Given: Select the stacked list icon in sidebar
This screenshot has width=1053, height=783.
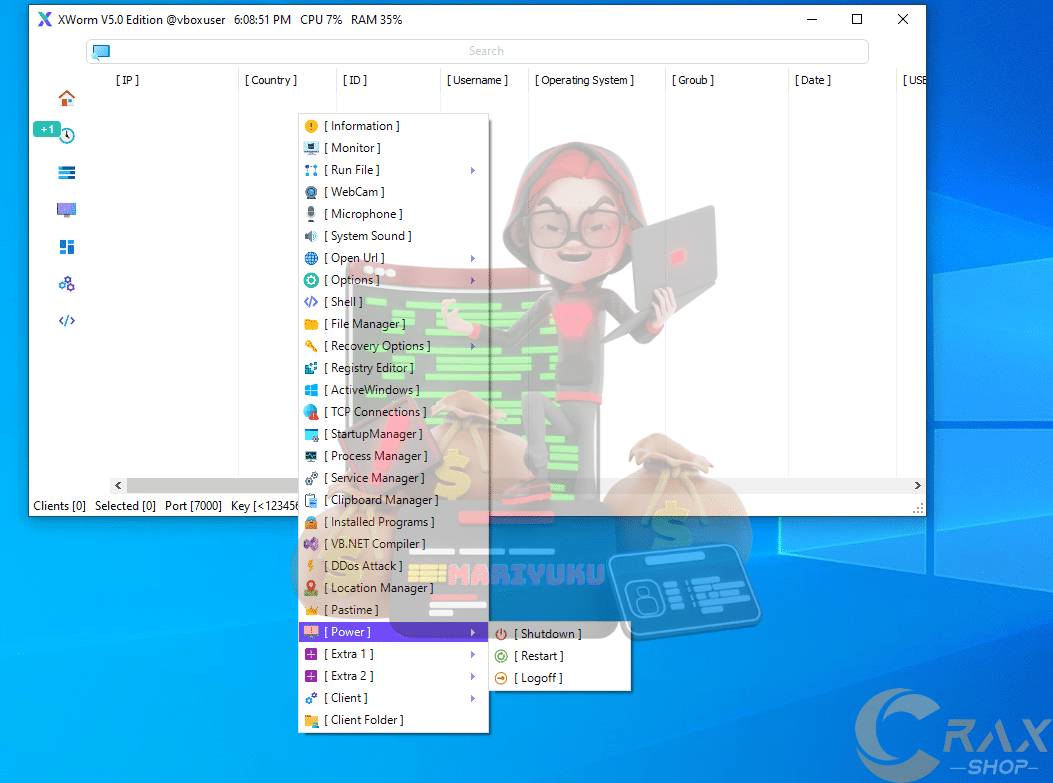Looking at the screenshot, I should click(x=67, y=173).
